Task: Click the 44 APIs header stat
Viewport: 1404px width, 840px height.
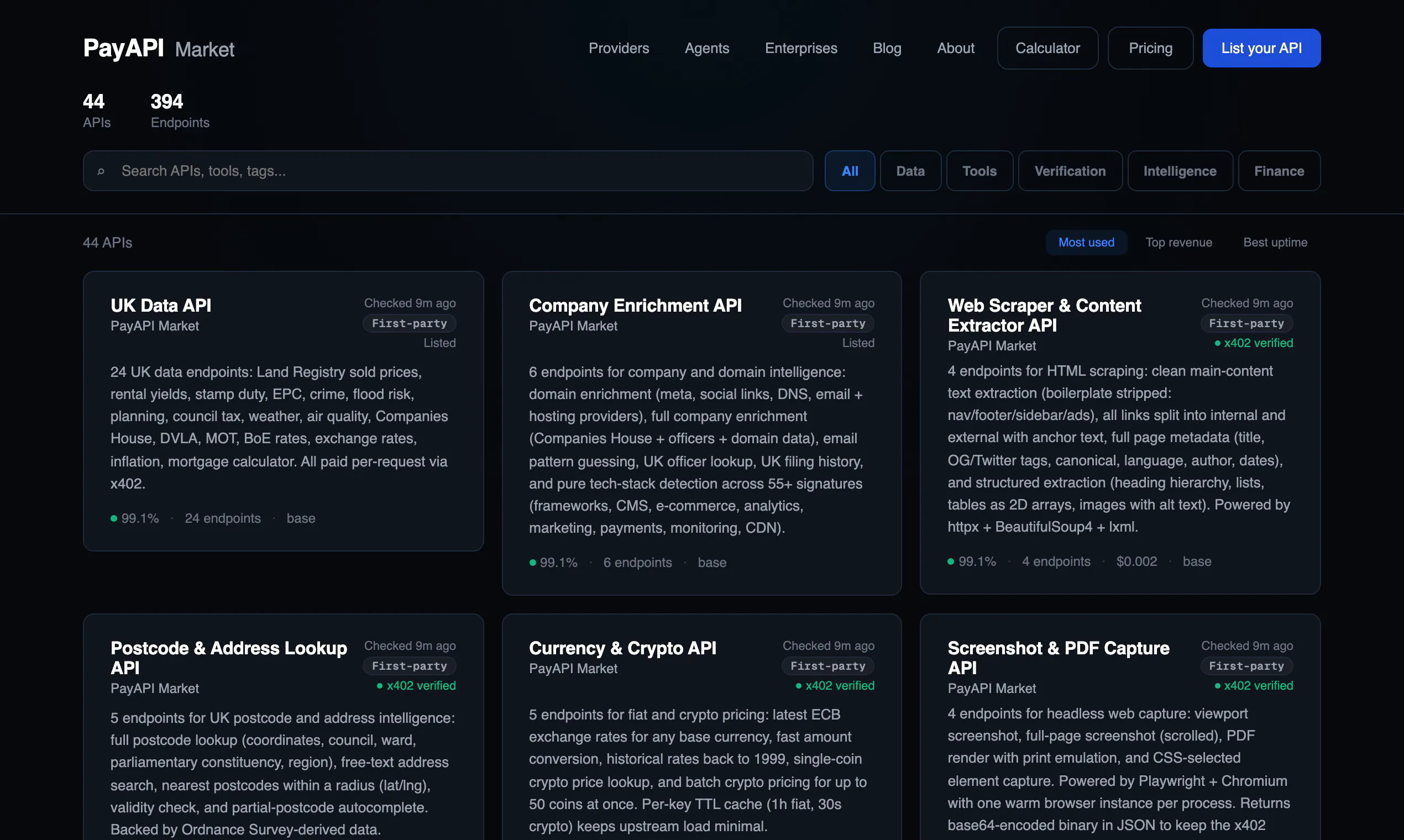Action: (96, 111)
